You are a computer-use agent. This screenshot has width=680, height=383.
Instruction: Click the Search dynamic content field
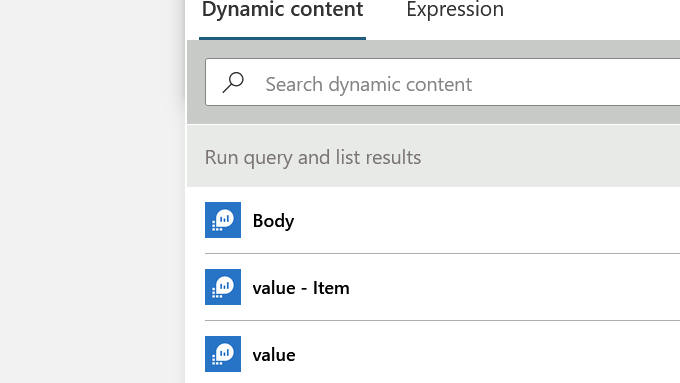click(442, 82)
